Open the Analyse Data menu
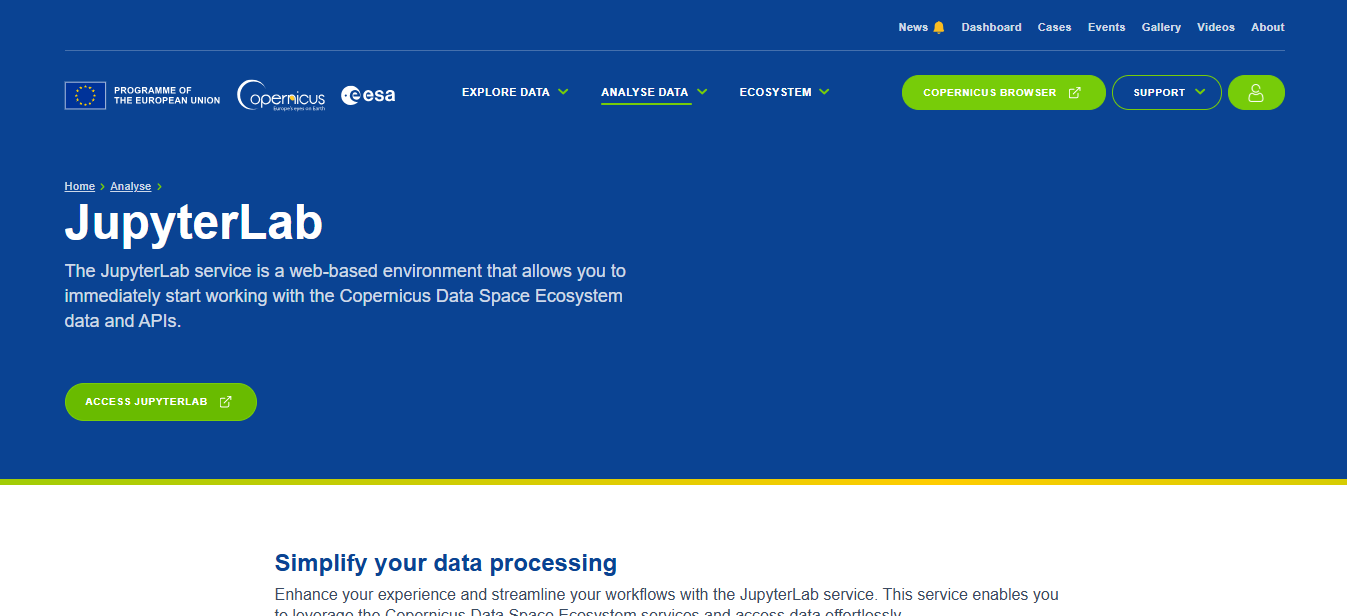 click(645, 92)
